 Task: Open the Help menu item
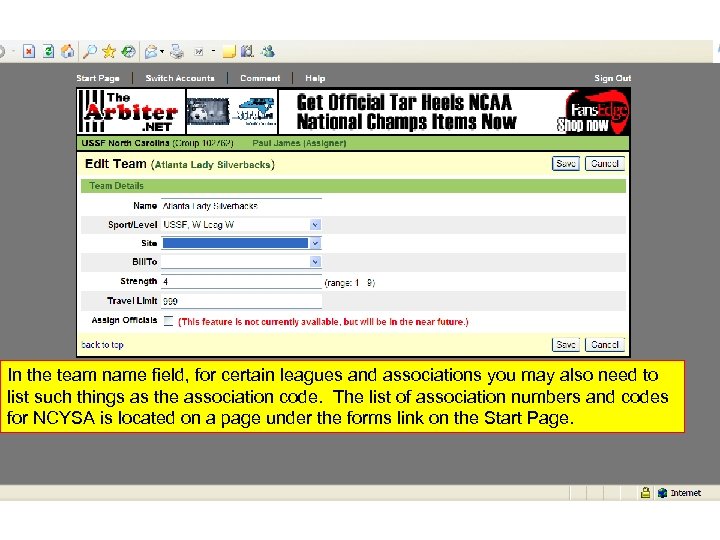[315, 78]
